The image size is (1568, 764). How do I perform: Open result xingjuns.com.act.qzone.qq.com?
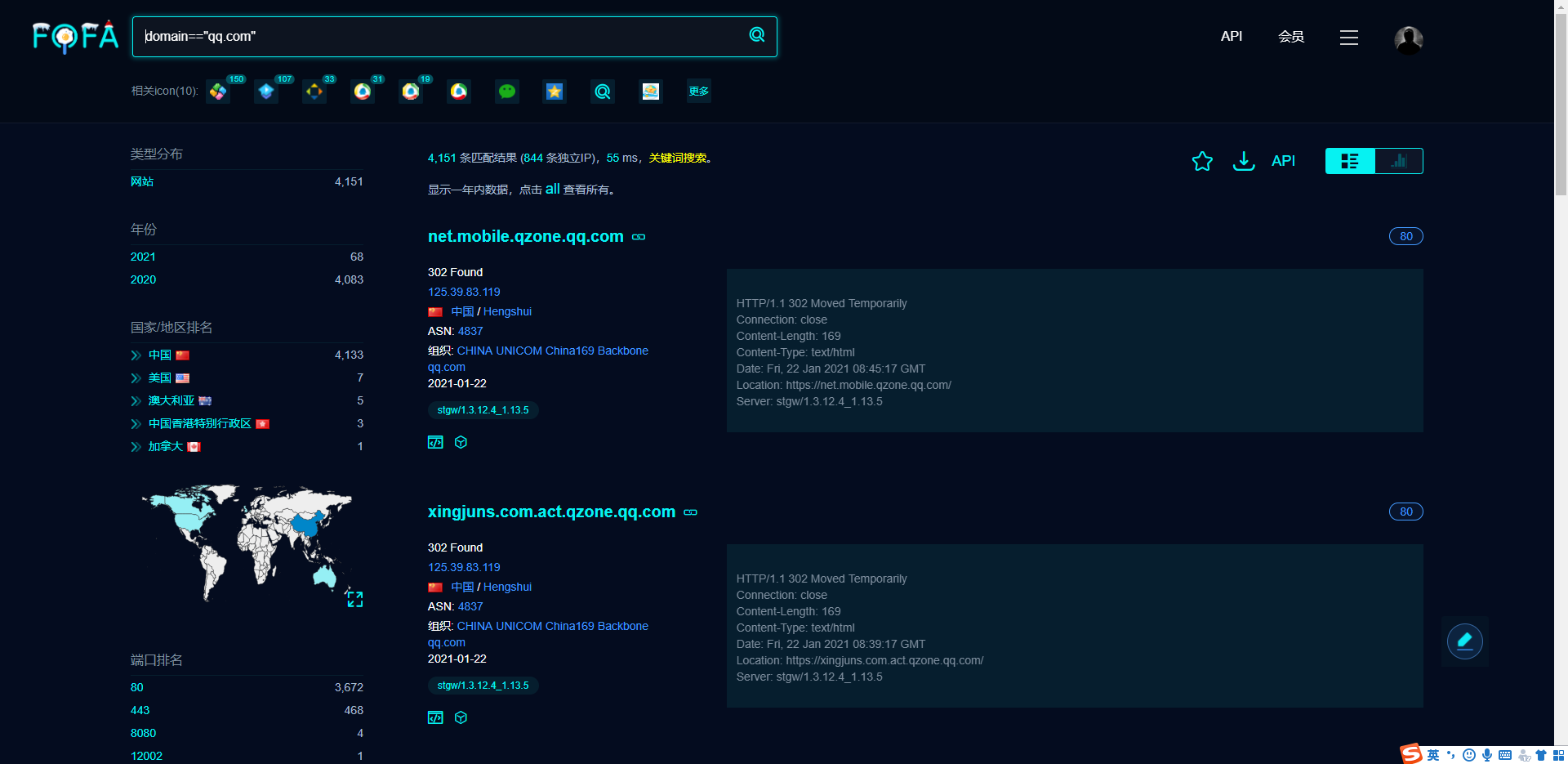tap(551, 512)
